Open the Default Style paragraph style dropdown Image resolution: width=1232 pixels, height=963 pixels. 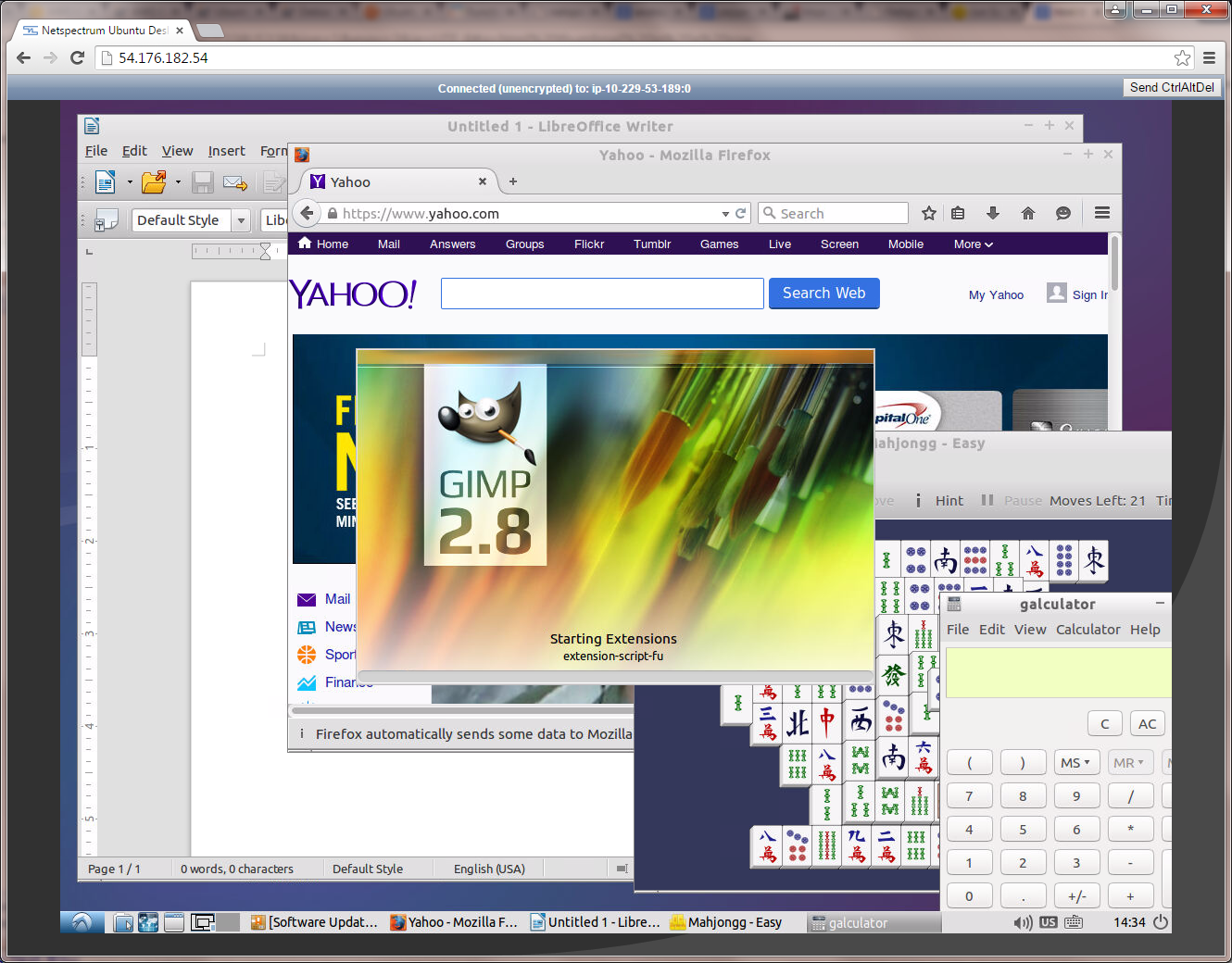point(241,220)
